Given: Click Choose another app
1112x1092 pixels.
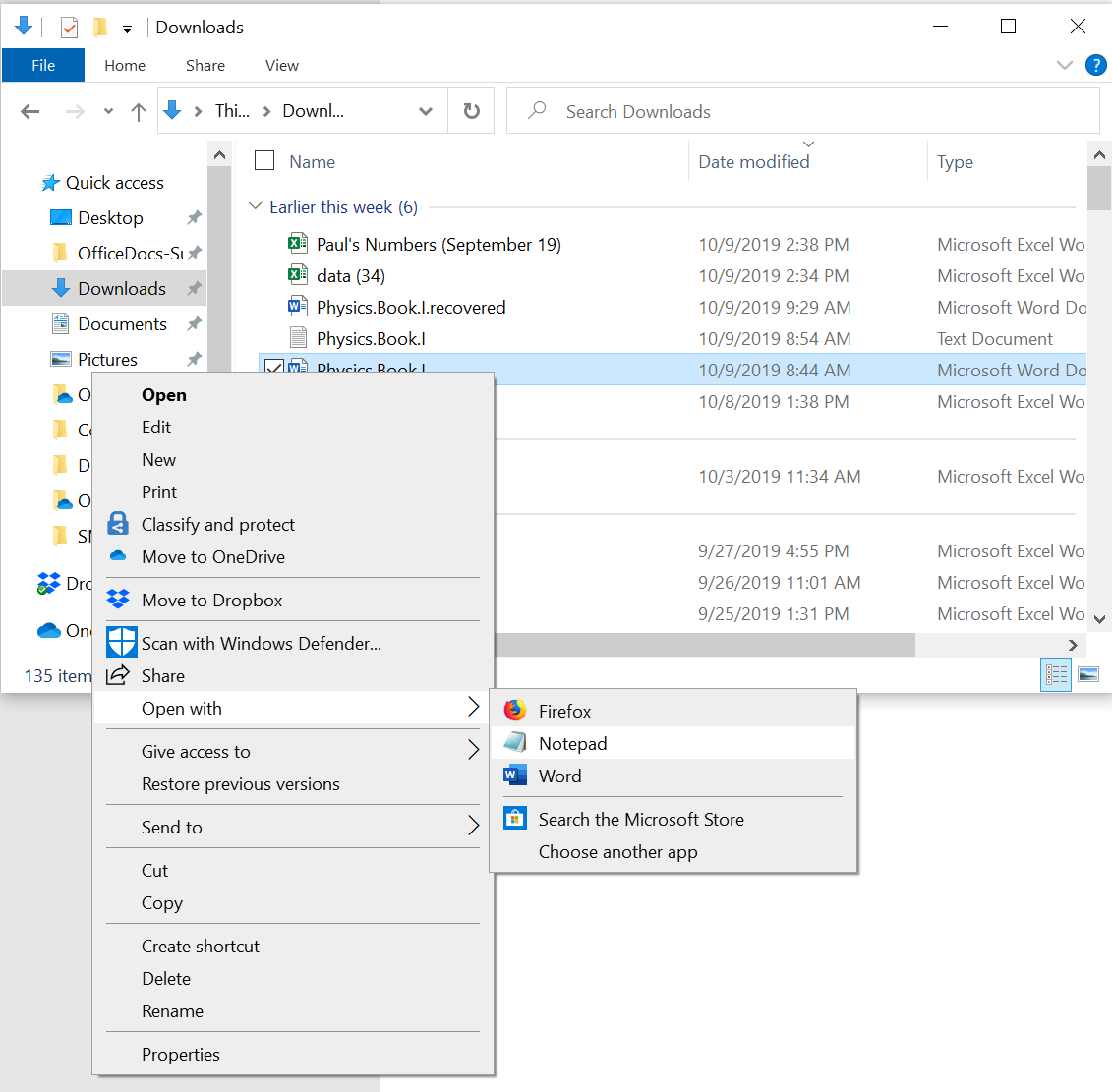Looking at the screenshot, I should (x=617, y=851).
